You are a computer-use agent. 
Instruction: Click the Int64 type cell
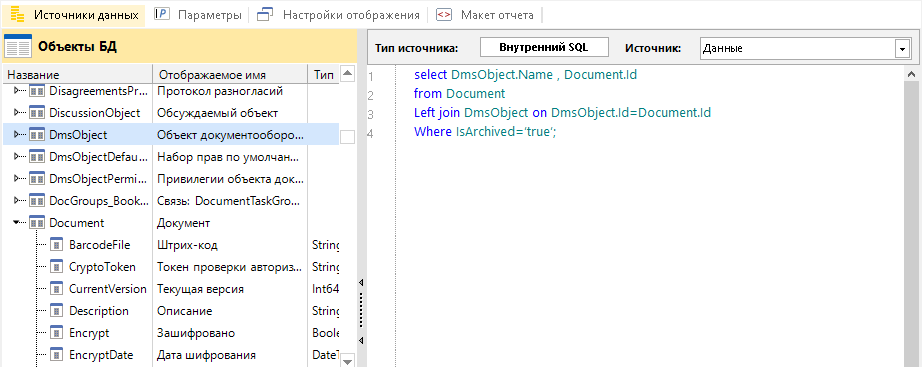[325, 289]
